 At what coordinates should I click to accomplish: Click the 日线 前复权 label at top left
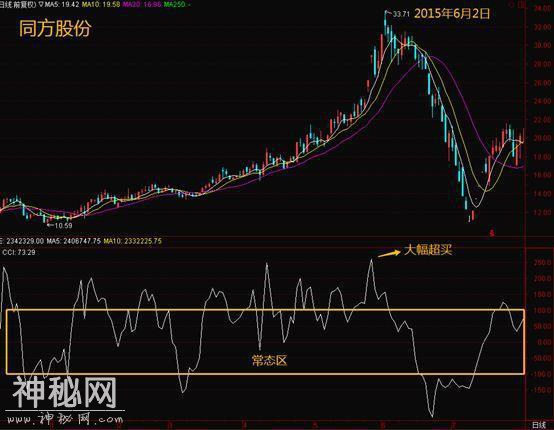click(x=18, y=5)
